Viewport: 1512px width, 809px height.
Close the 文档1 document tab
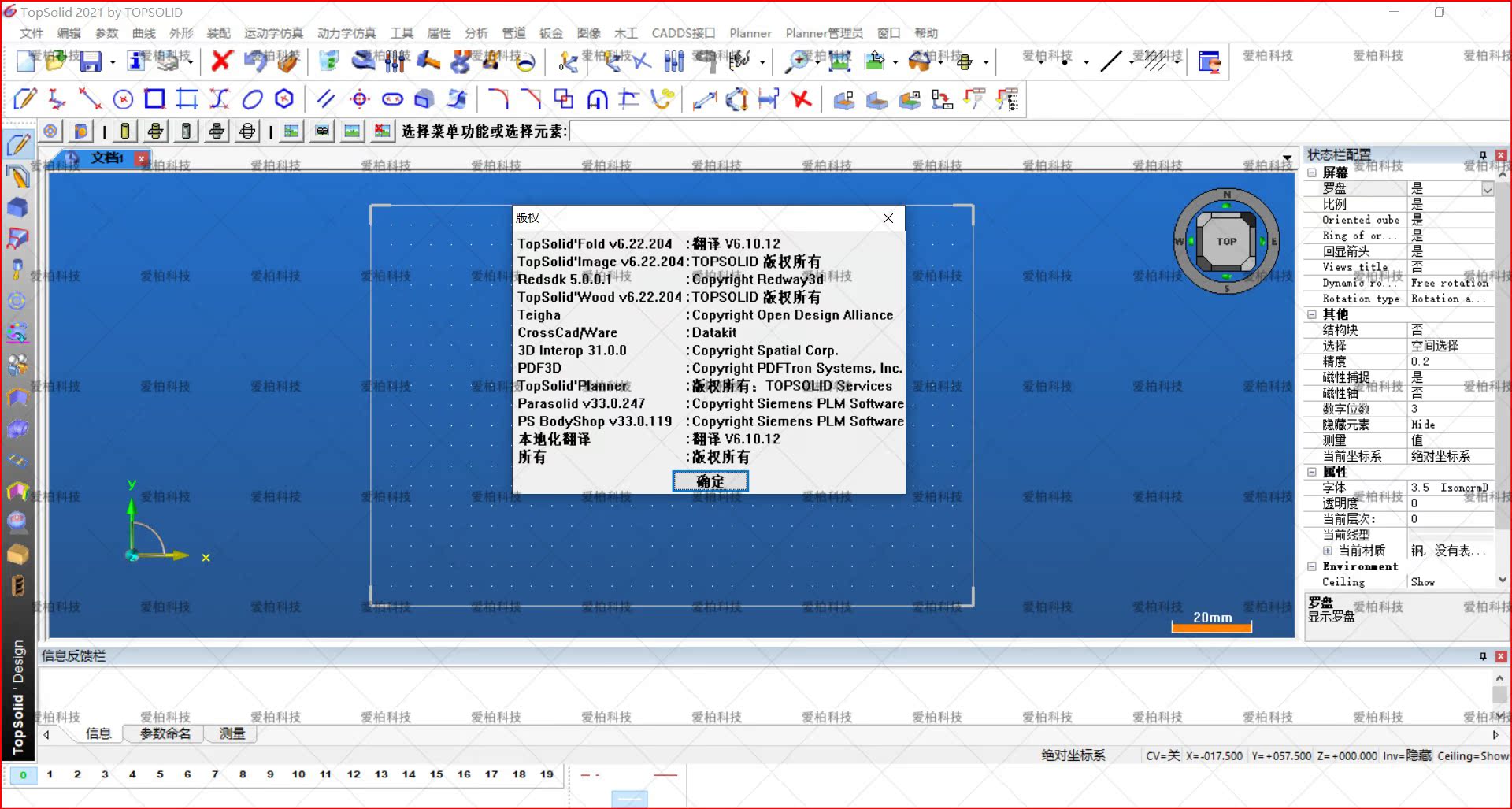click(x=142, y=158)
